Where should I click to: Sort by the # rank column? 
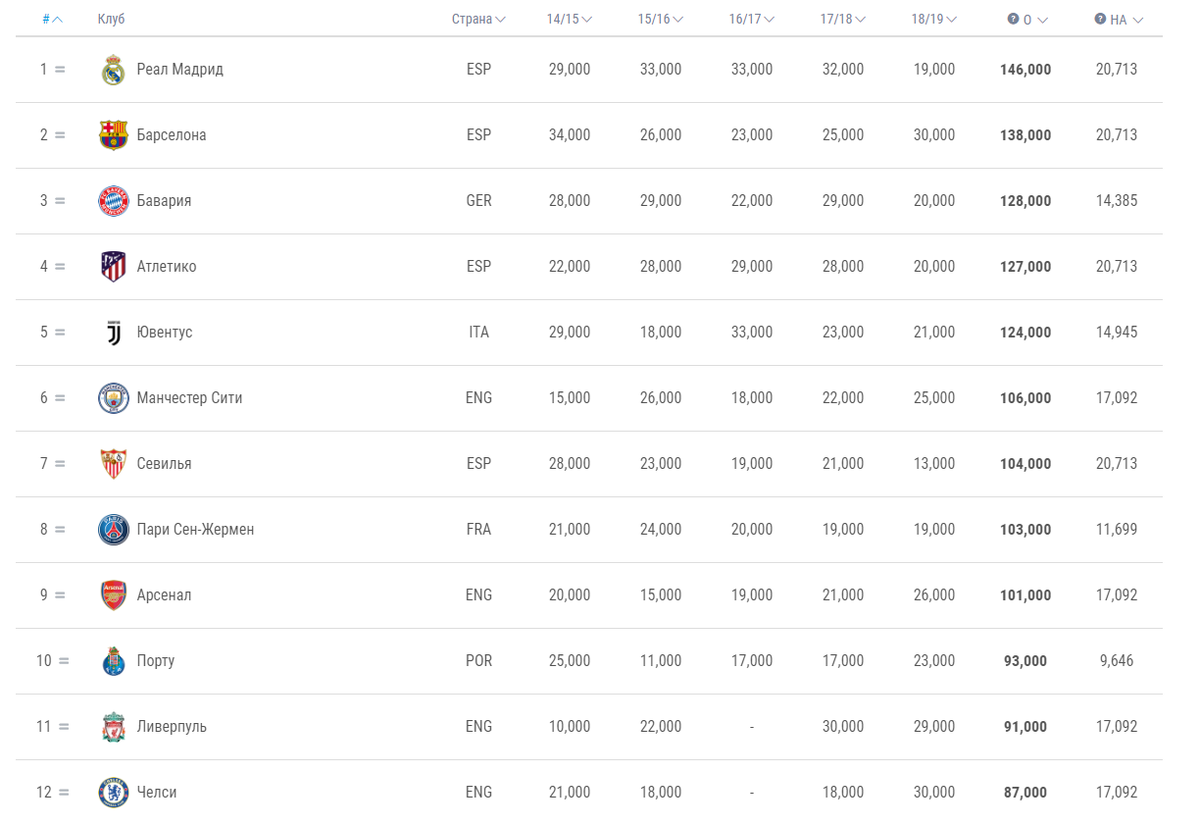click(52, 19)
